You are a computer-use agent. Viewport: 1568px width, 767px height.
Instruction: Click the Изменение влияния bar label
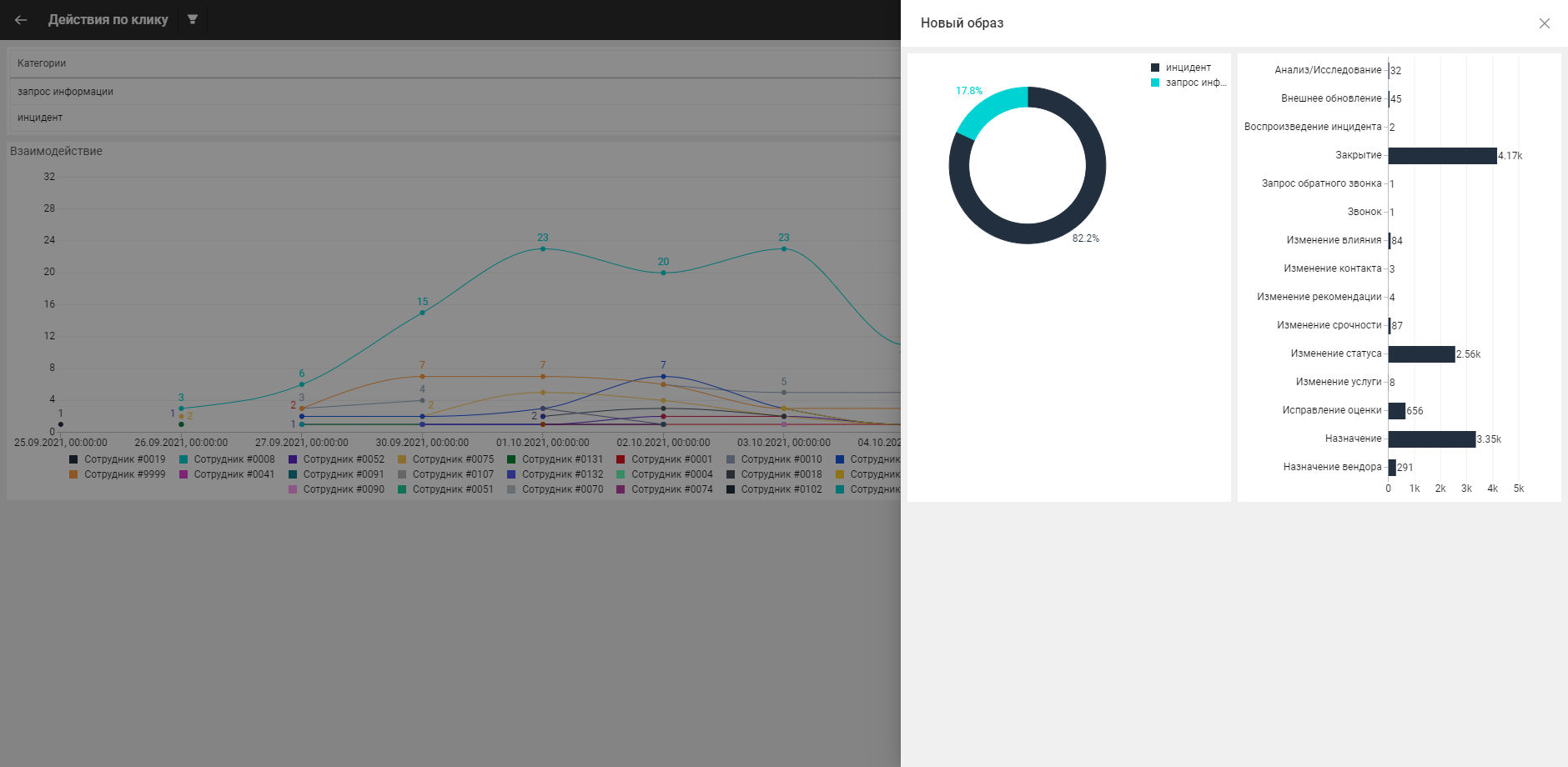pos(1334,240)
